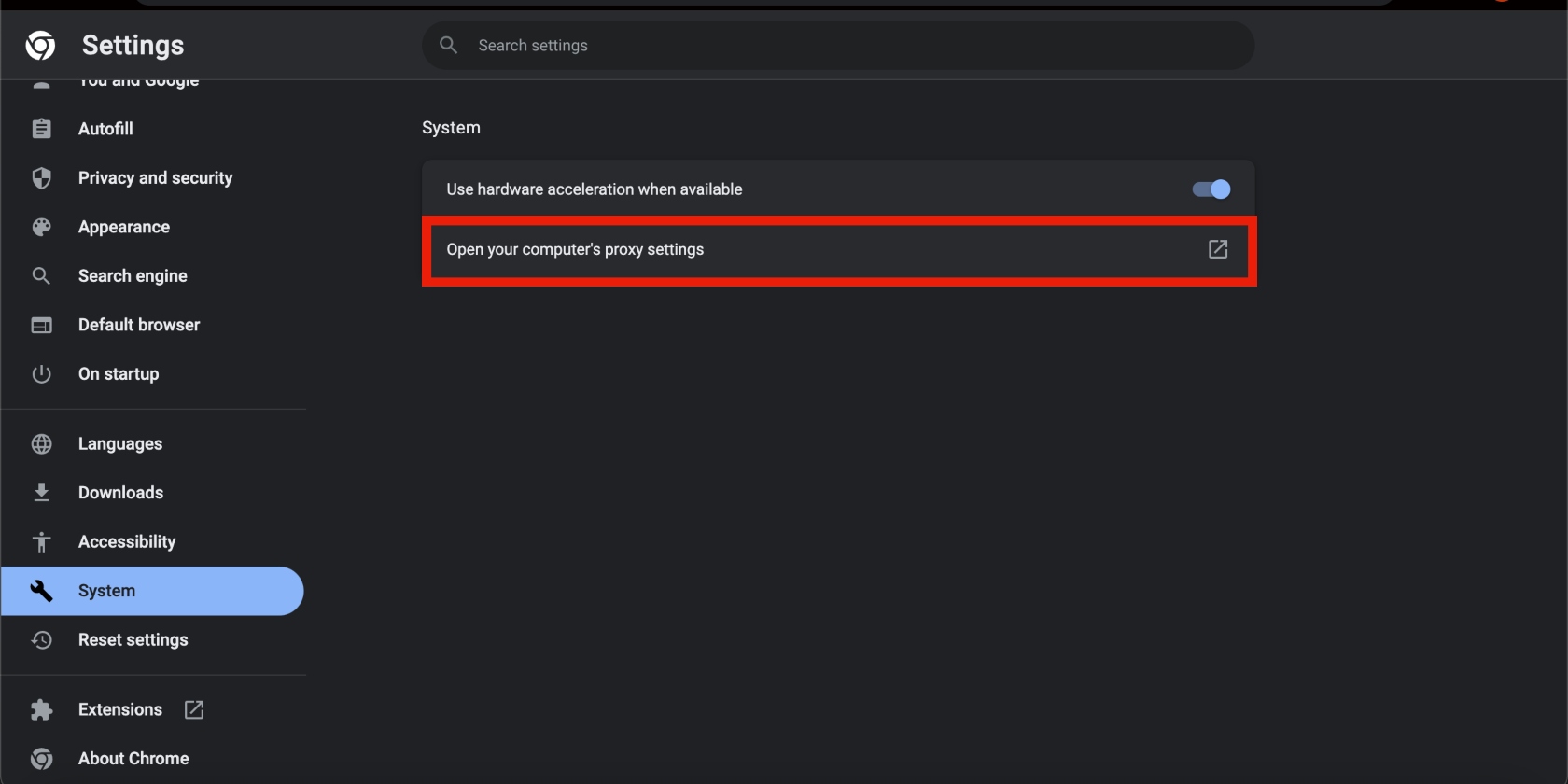Click the Search engine magnifier icon
This screenshot has width=1568, height=784.
[41, 276]
